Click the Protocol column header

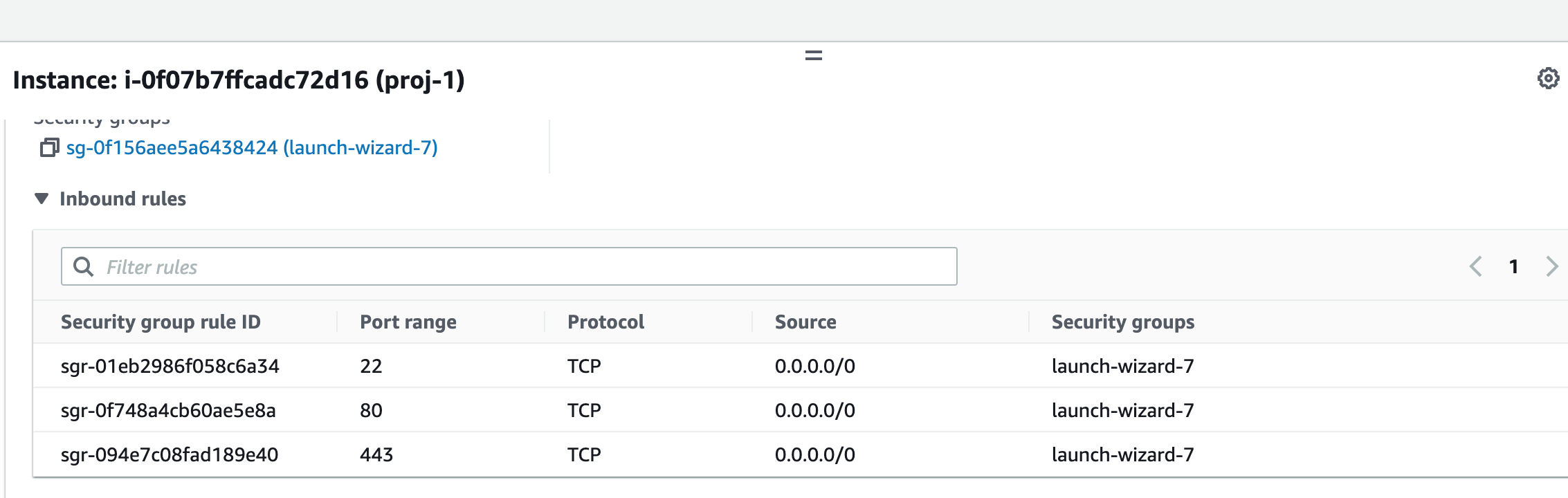[605, 322]
